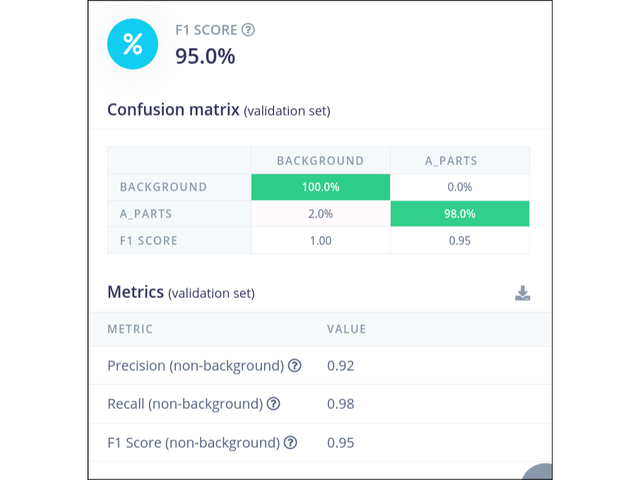Click the Confusion matrix heading
This screenshot has width=640, height=480.
point(173,109)
